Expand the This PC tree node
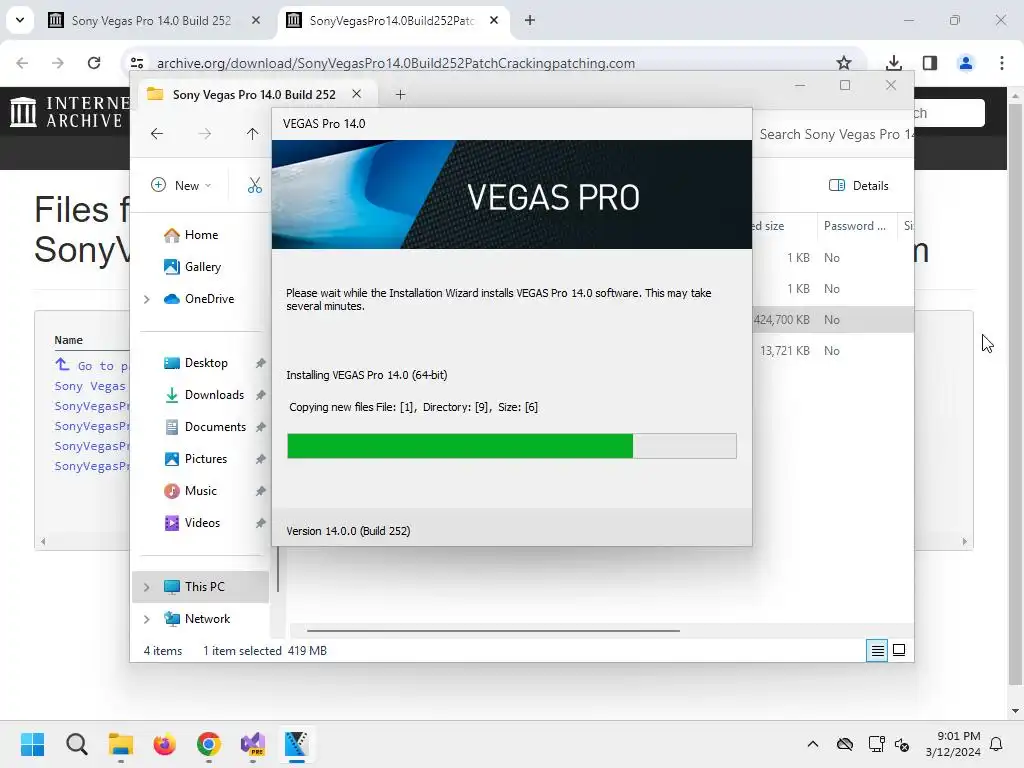The height and width of the screenshot is (768, 1024). pos(146,587)
